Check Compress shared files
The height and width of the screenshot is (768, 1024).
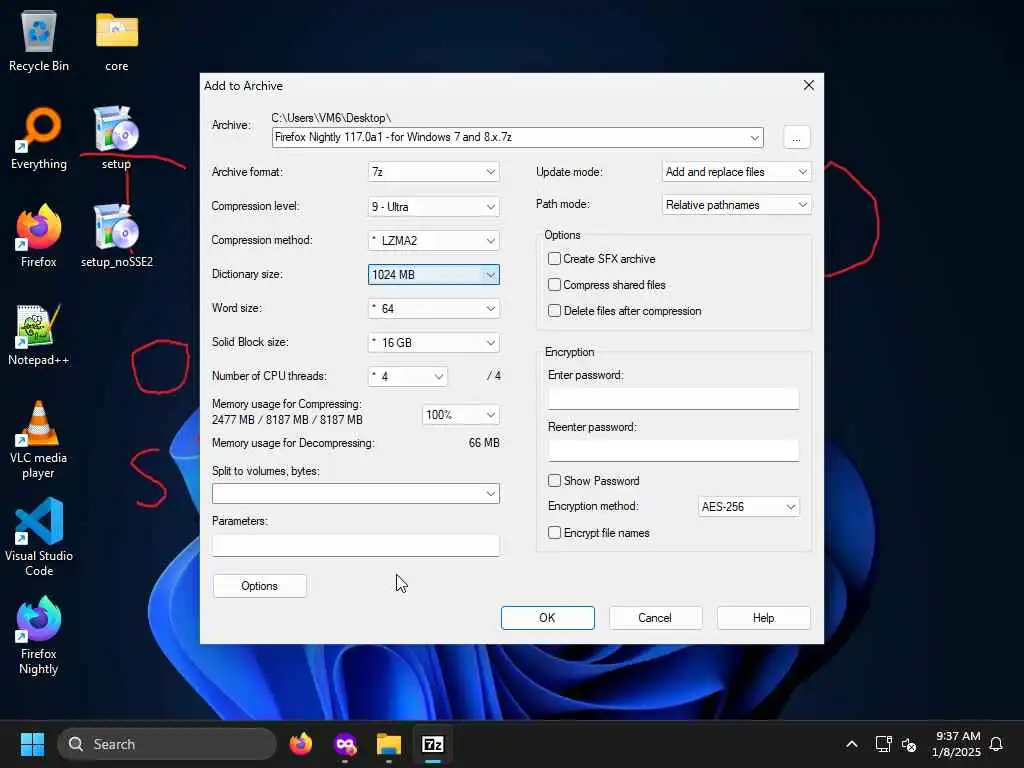pos(554,285)
